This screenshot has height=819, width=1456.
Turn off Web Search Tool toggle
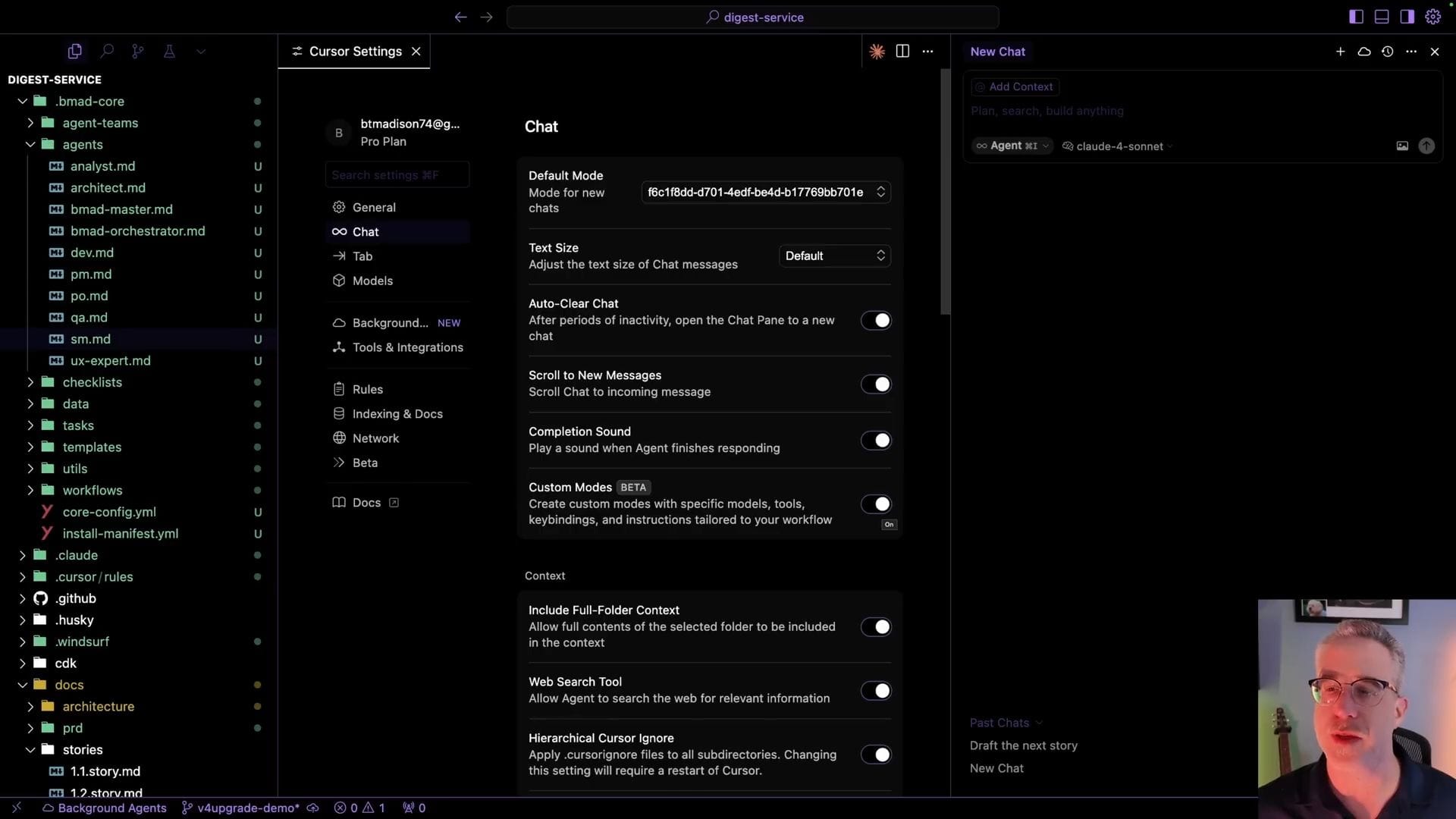click(x=875, y=691)
